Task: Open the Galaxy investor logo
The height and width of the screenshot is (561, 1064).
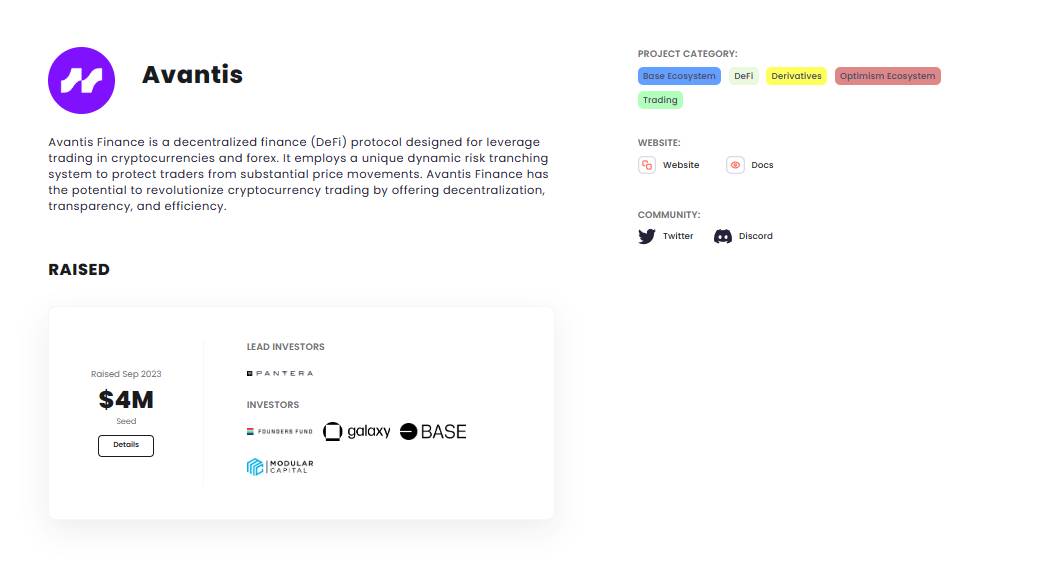Action: tap(357, 431)
